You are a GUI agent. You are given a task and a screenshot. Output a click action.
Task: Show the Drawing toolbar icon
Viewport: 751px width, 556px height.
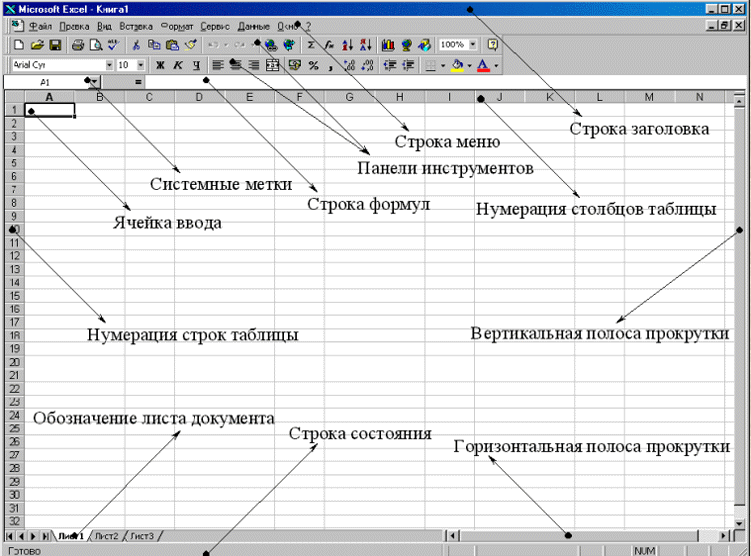(x=424, y=45)
